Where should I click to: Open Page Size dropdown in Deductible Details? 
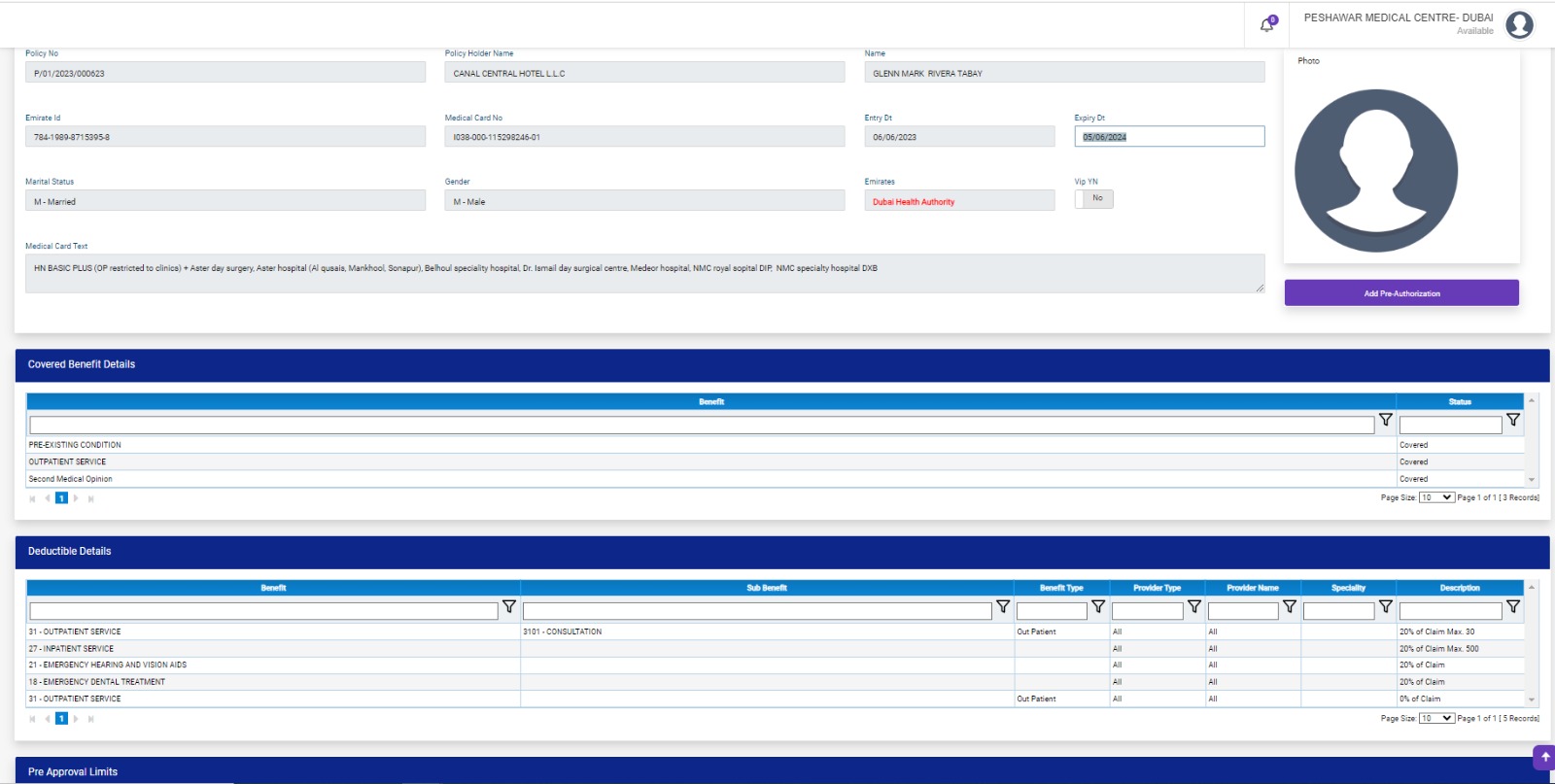click(1436, 719)
